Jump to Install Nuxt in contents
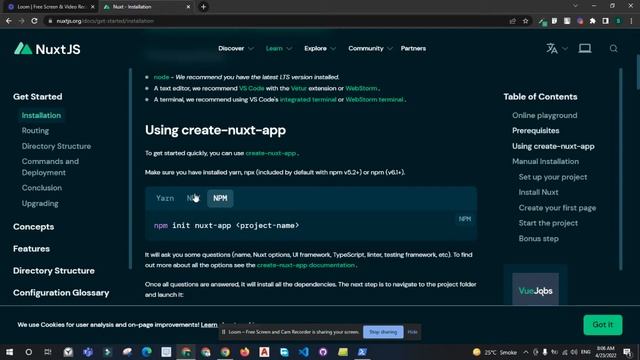 538,192
